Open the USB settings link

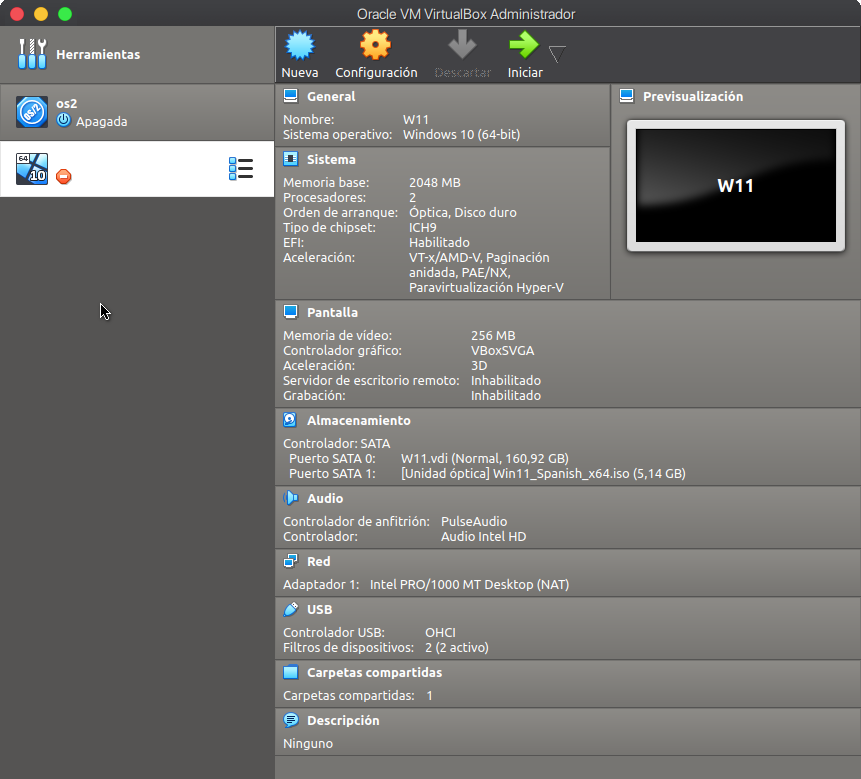(x=320, y=609)
